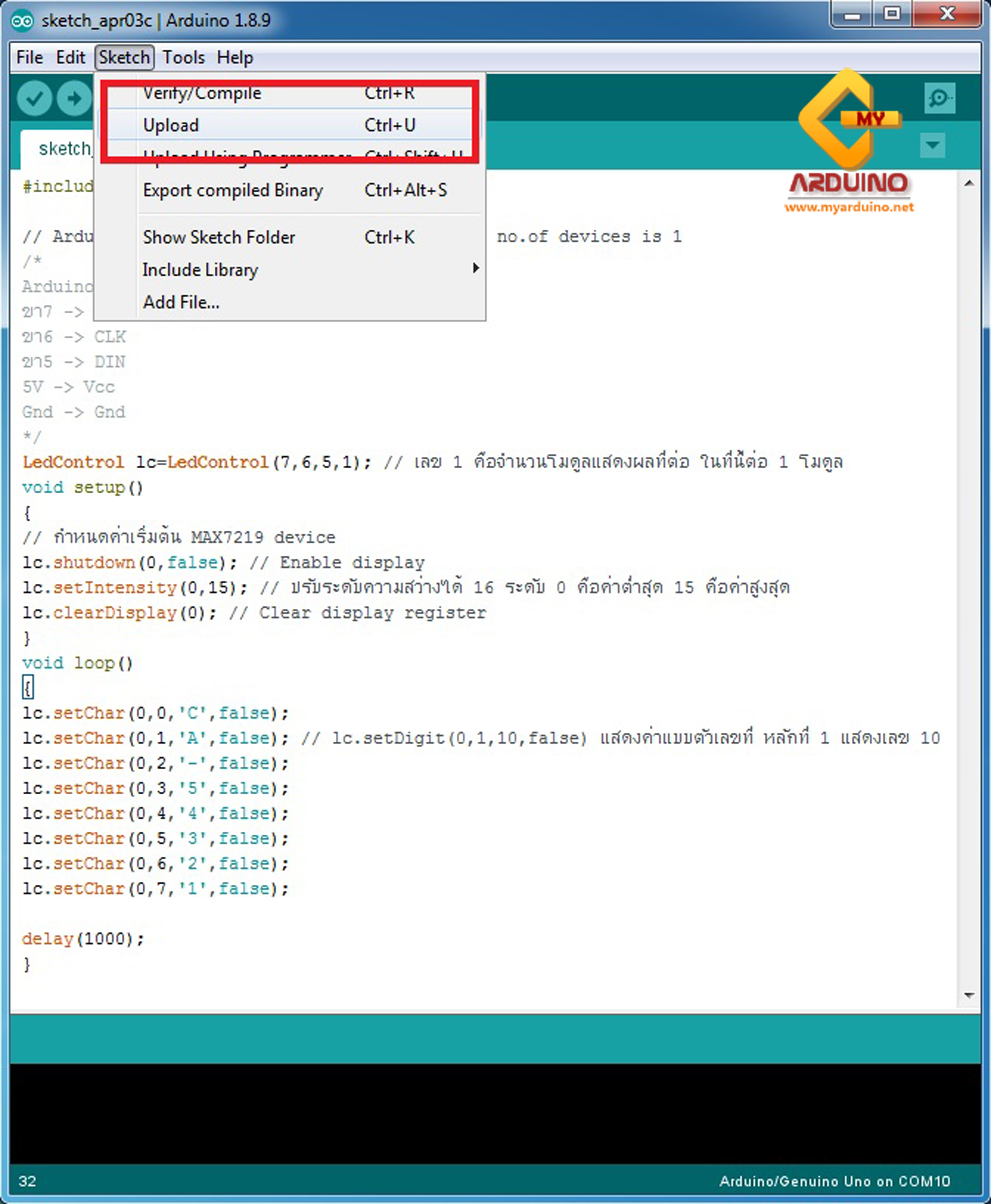Image resolution: width=991 pixels, height=1204 pixels.
Task: Open Show Sketch Folder
Action: [x=219, y=237]
